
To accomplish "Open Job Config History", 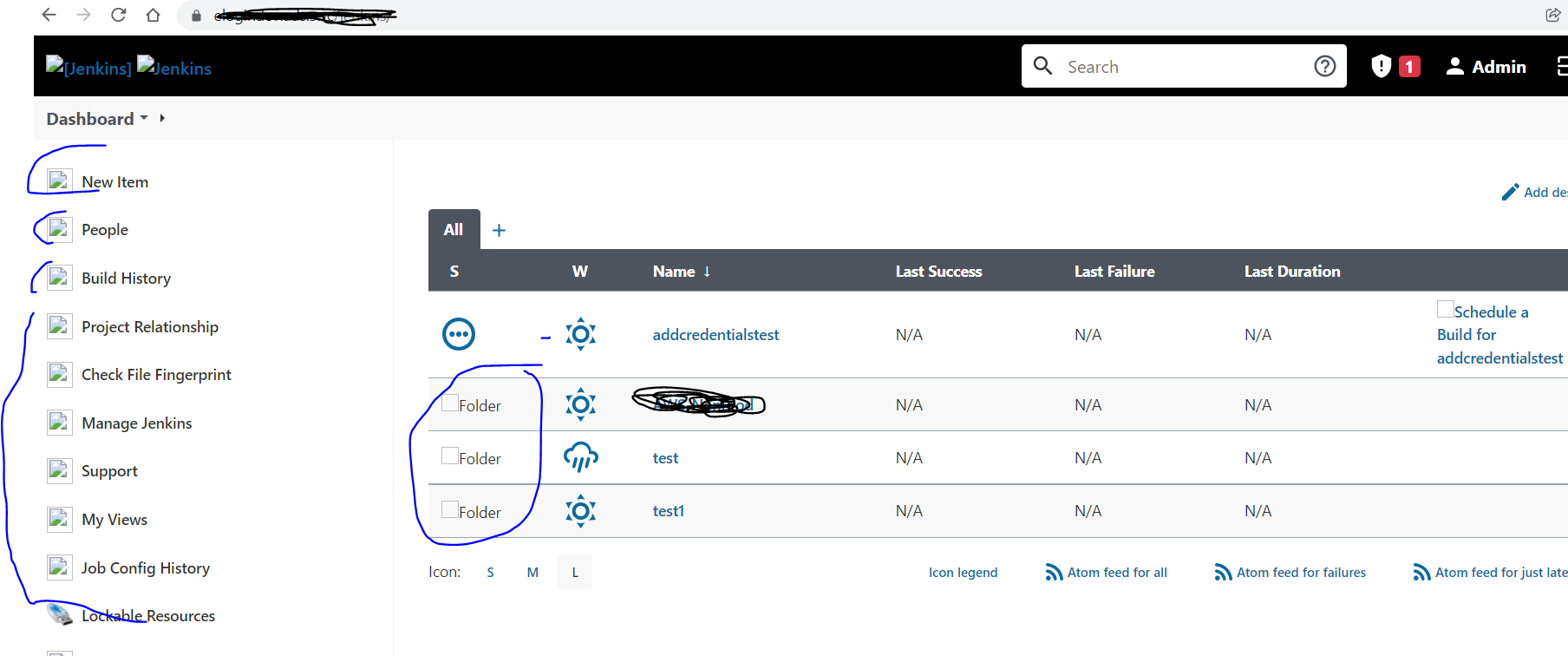I will pyautogui.click(x=146, y=567).
